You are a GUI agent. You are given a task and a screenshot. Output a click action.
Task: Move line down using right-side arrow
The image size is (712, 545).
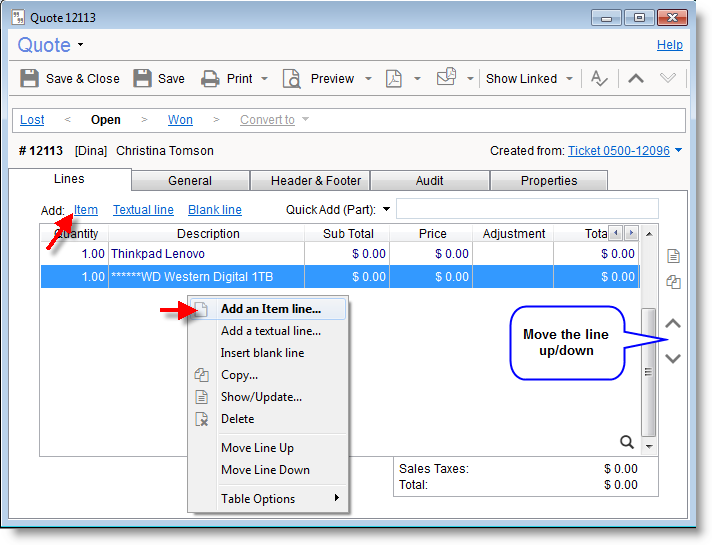coord(673,358)
